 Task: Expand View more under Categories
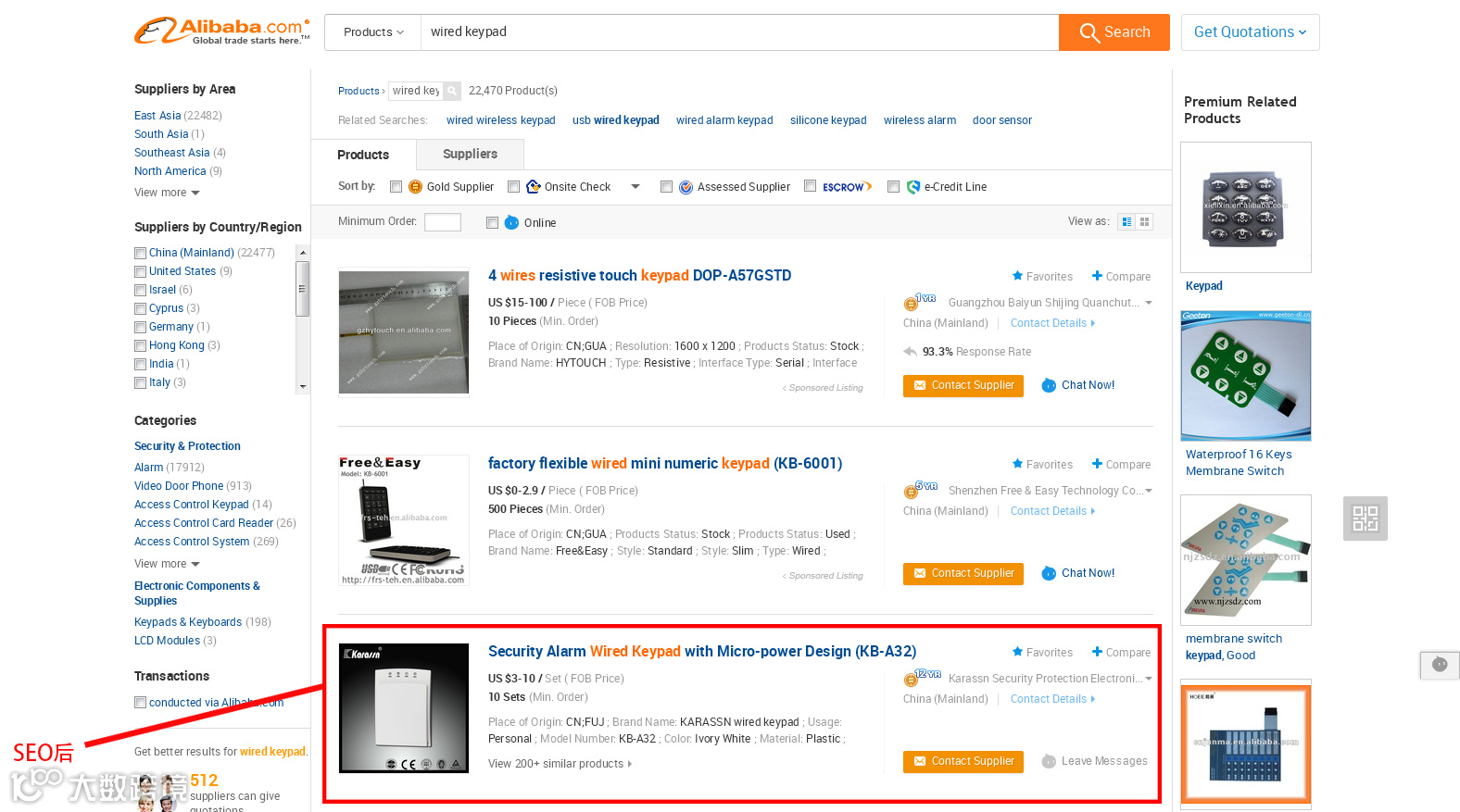point(167,564)
